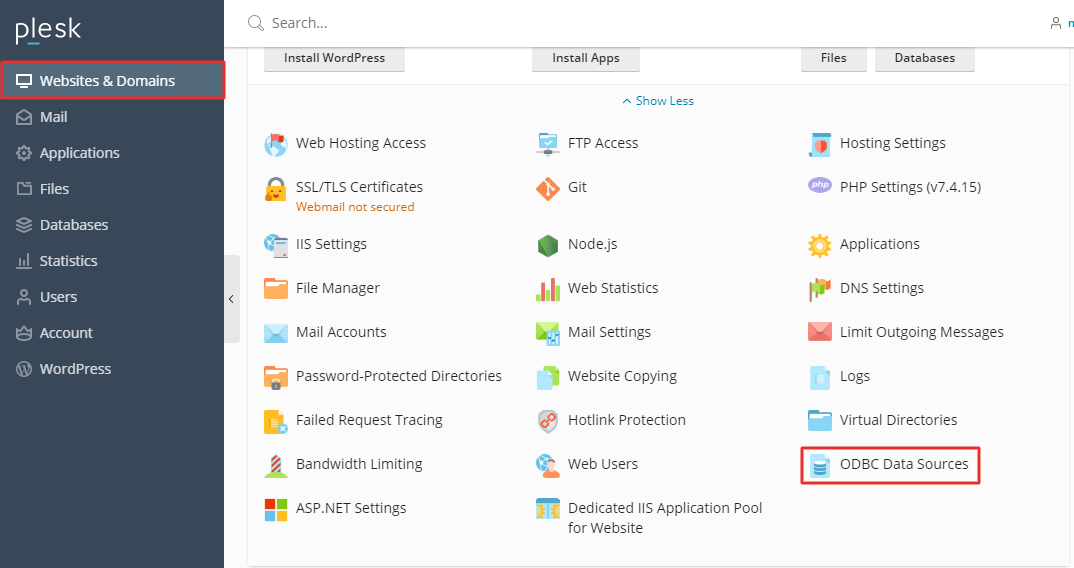Click the File Manager folder icon
Image resolution: width=1074 pixels, height=568 pixels.
(275, 288)
